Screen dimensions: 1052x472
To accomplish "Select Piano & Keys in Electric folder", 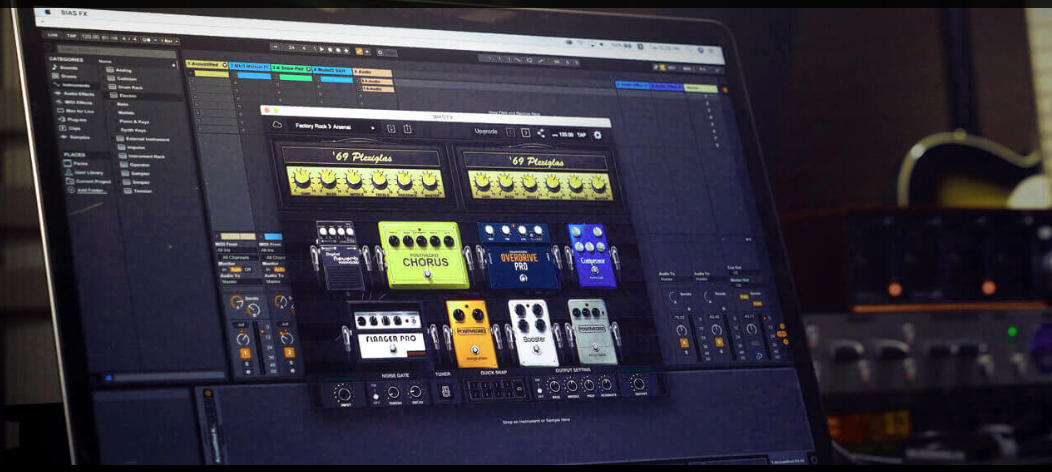I will tap(134, 122).
